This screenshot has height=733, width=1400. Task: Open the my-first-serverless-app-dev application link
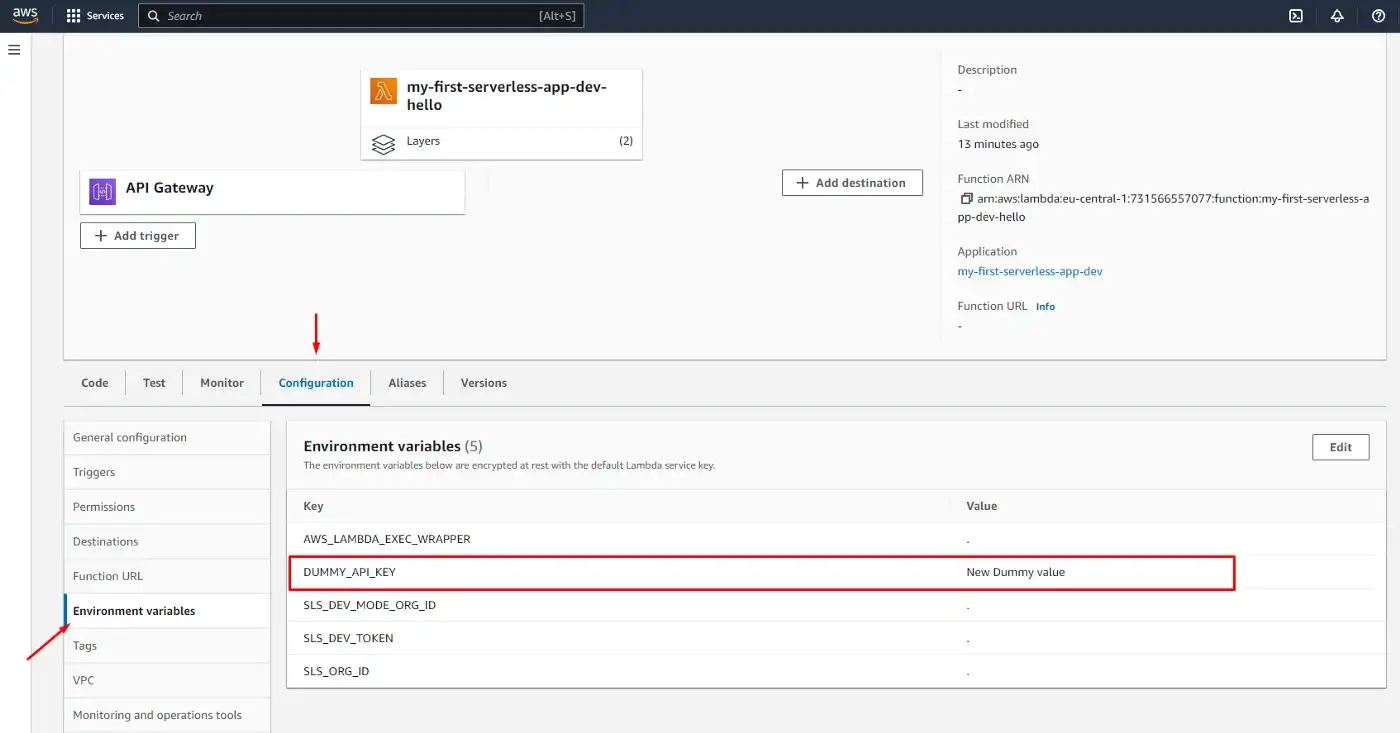[x=1030, y=271]
